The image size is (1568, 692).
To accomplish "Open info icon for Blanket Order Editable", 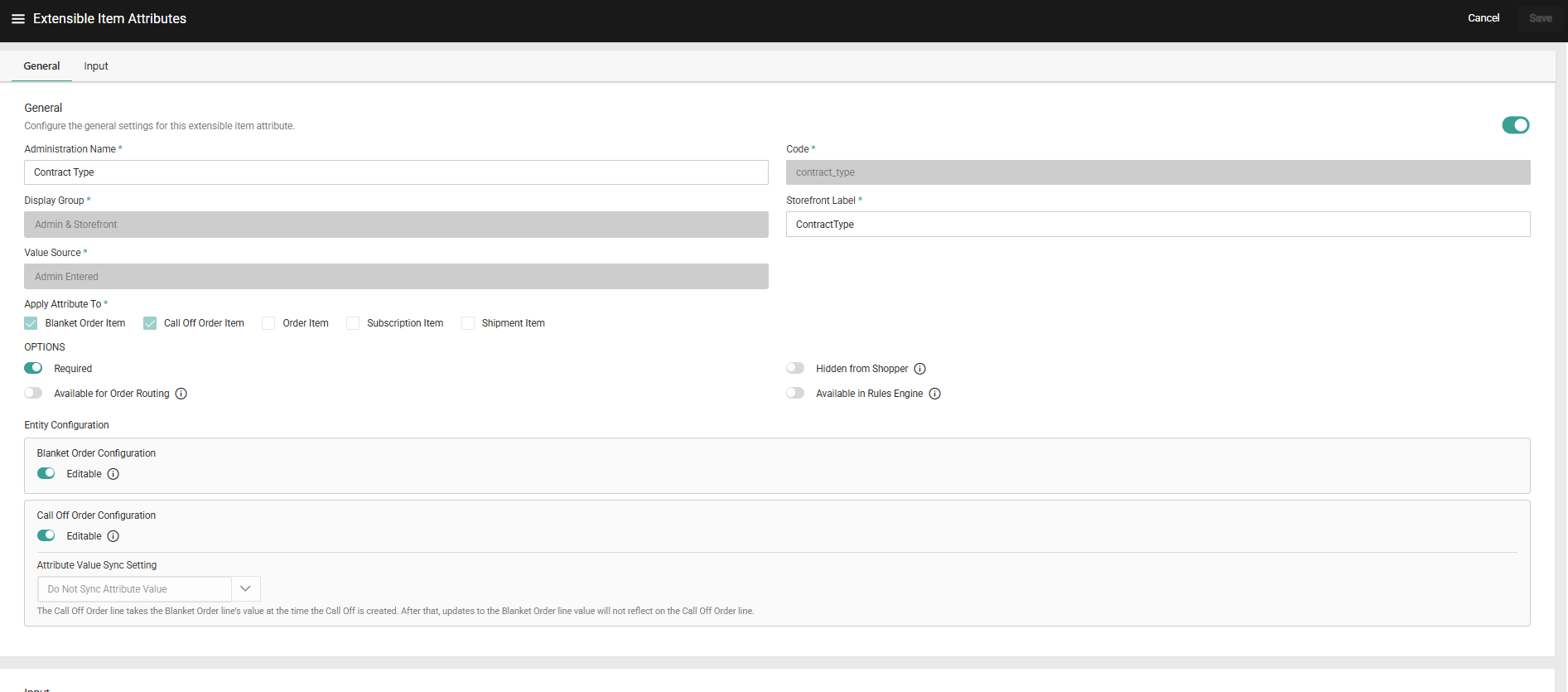I will tap(113, 474).
